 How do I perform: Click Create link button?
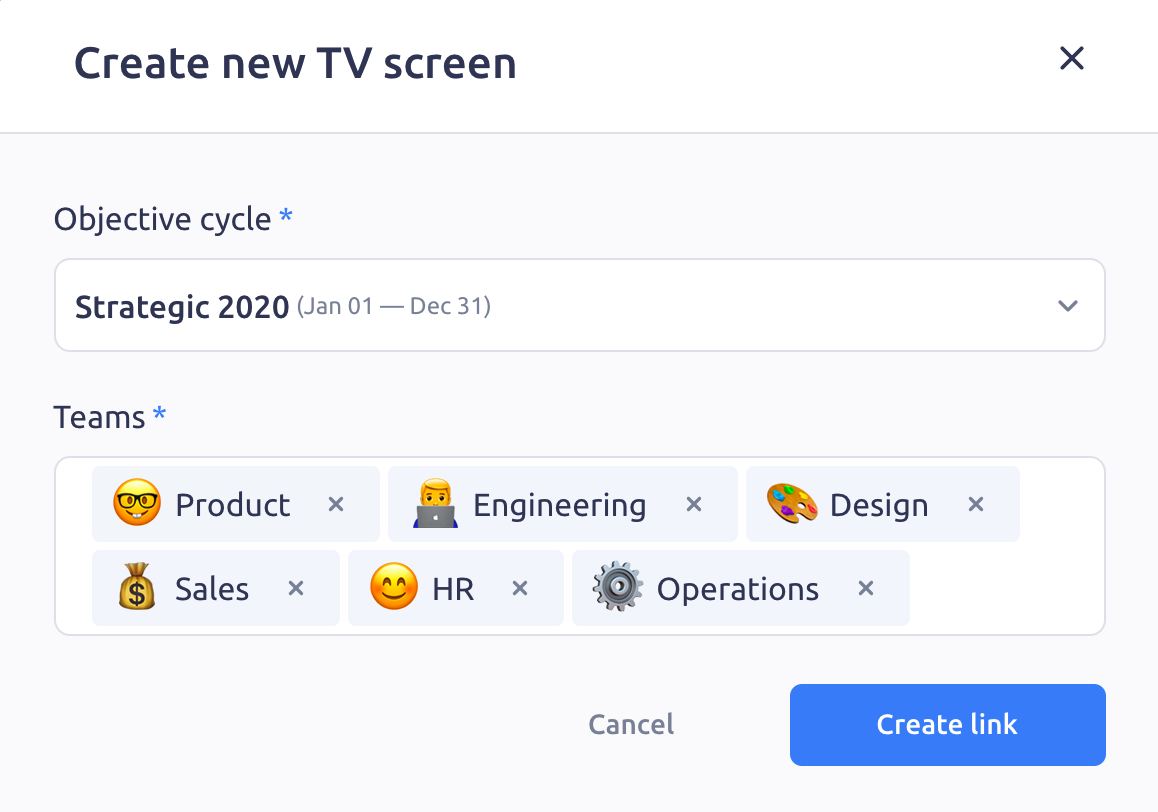948,725
